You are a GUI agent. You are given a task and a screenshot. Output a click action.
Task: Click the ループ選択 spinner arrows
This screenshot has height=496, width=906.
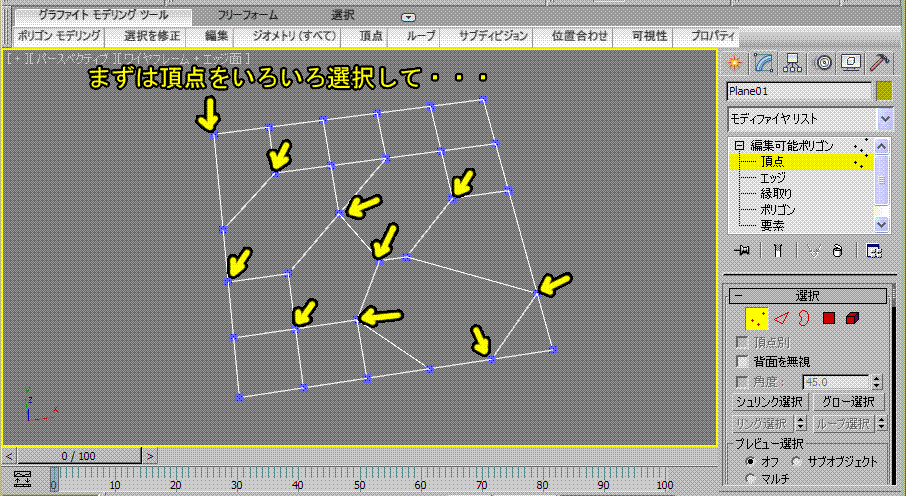click(x=881, y=423)
